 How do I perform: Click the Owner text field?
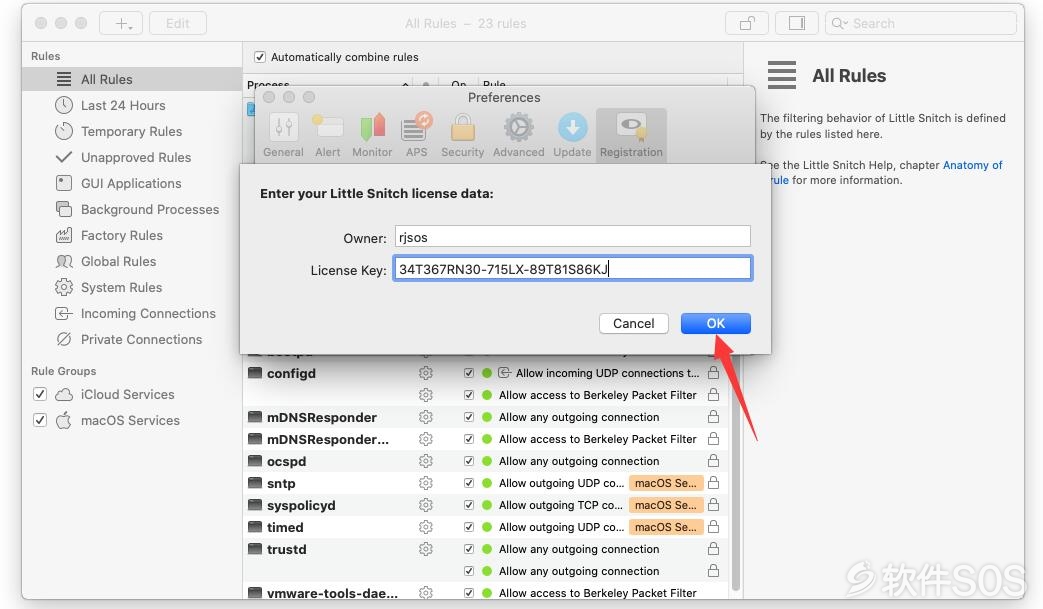point(573,237)
